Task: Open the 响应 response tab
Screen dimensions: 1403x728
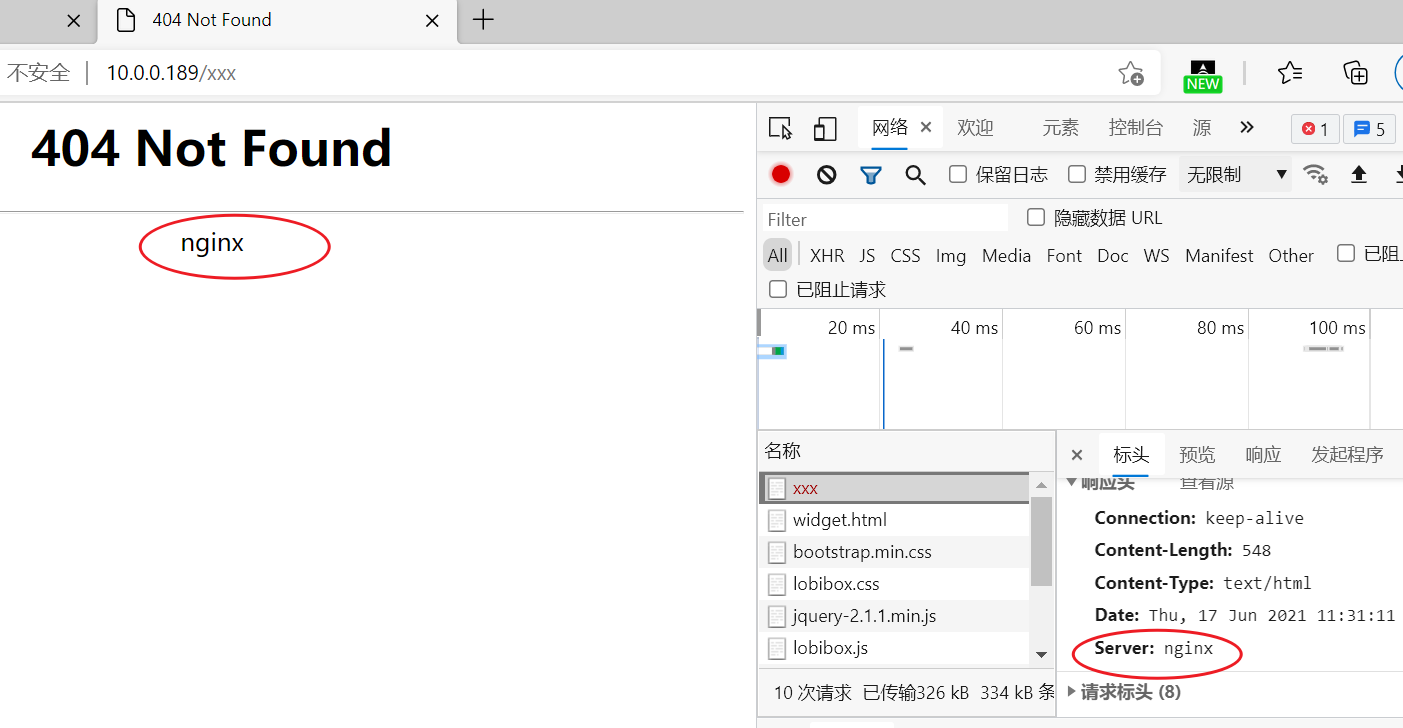Action: coord(1262,454)
